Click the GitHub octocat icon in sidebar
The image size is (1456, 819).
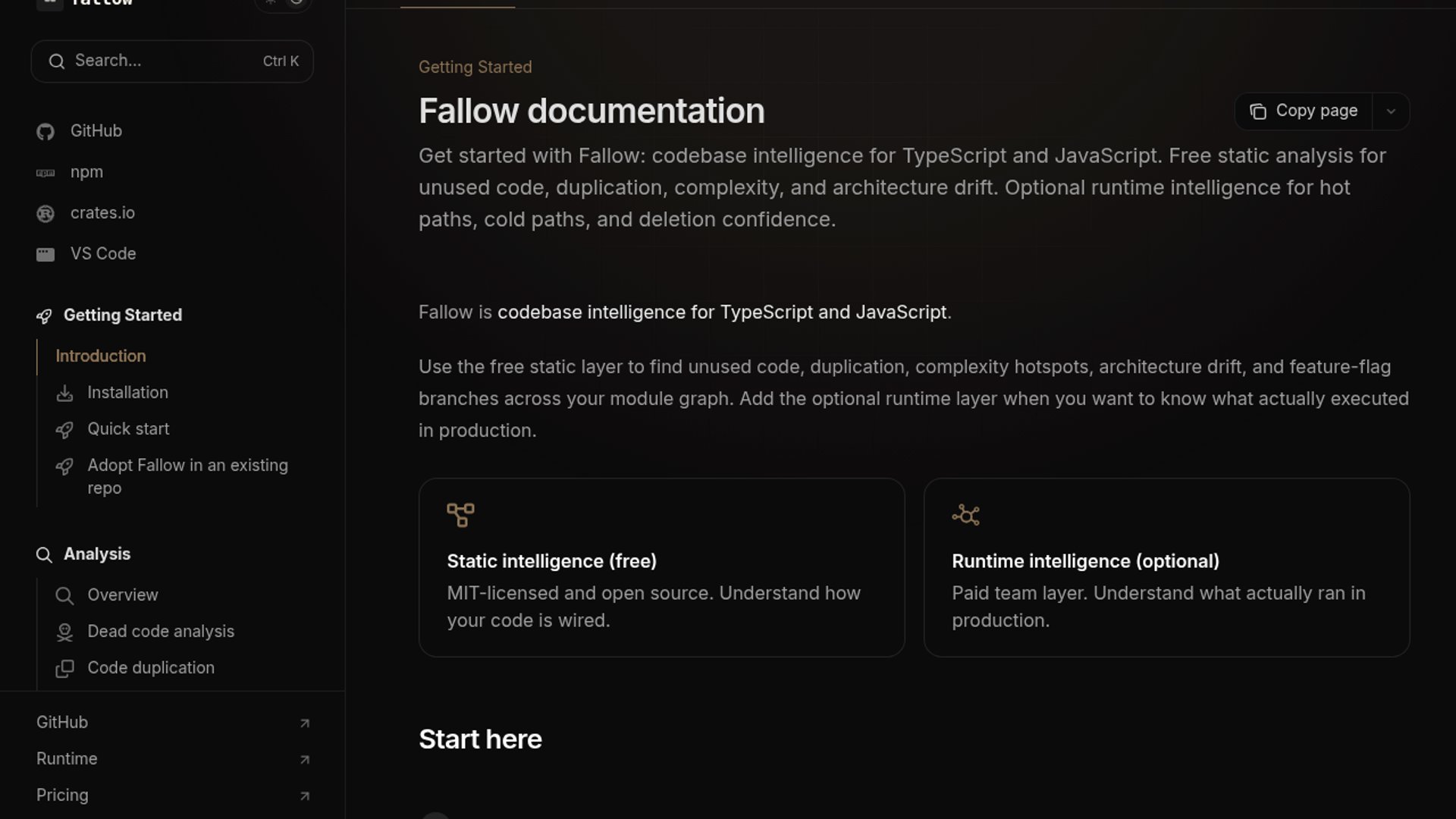tap(45, 132)
